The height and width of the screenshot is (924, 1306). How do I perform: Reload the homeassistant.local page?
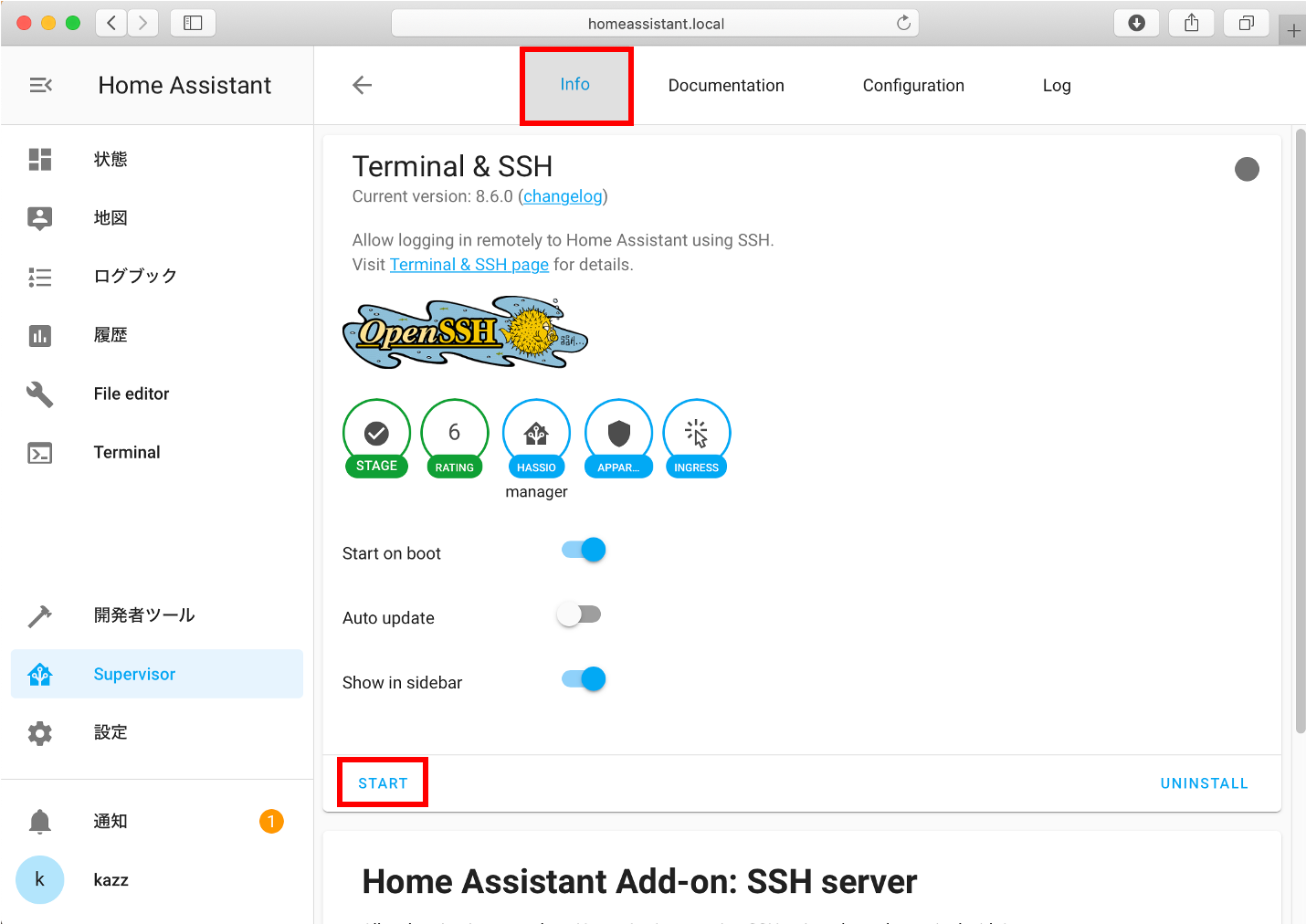click(x=903, y=23)
